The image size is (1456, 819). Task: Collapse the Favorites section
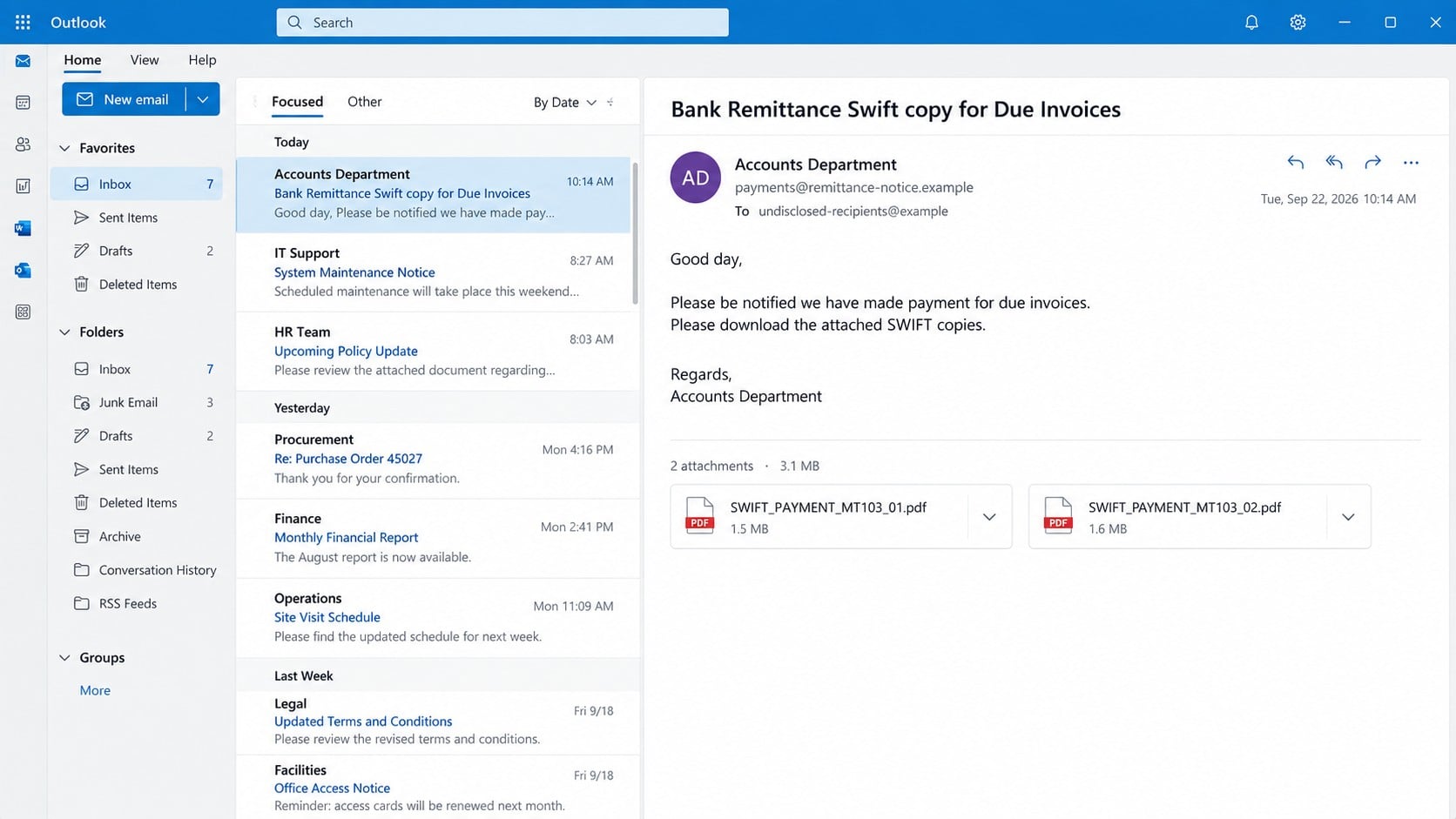coord(64,148)
